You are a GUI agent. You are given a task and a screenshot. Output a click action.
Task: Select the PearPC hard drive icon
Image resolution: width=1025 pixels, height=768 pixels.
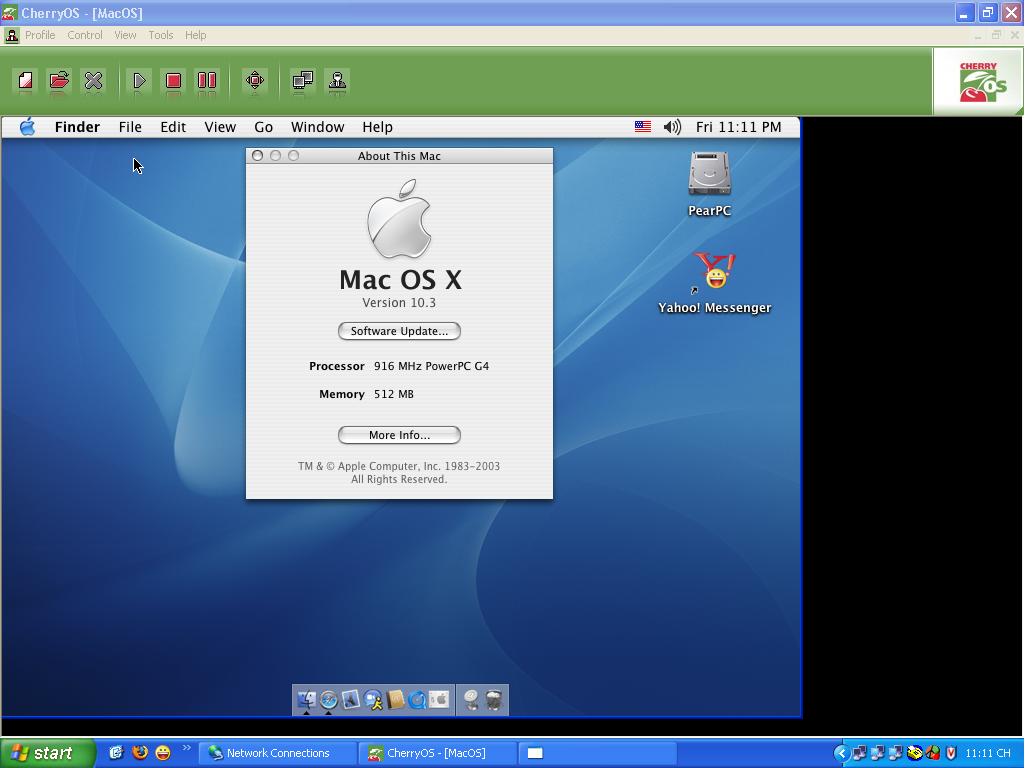click(709, 175)
